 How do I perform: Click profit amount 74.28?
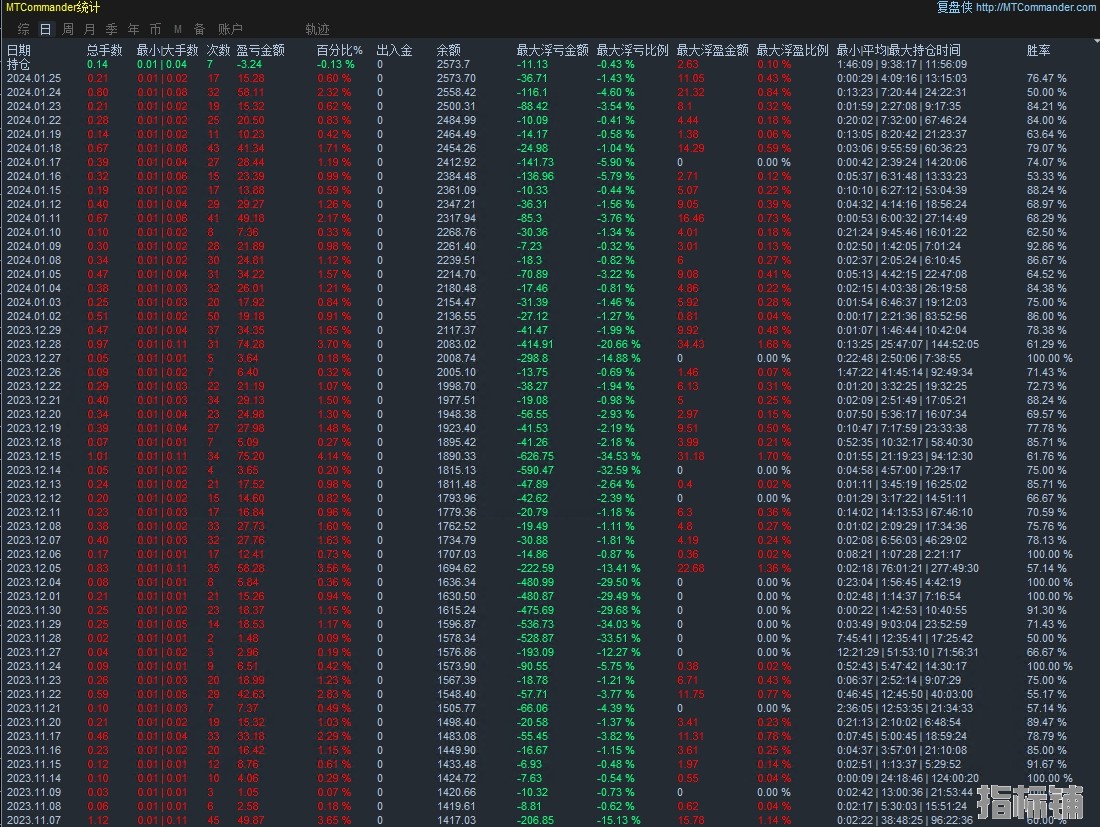click(x=250, y=344)
